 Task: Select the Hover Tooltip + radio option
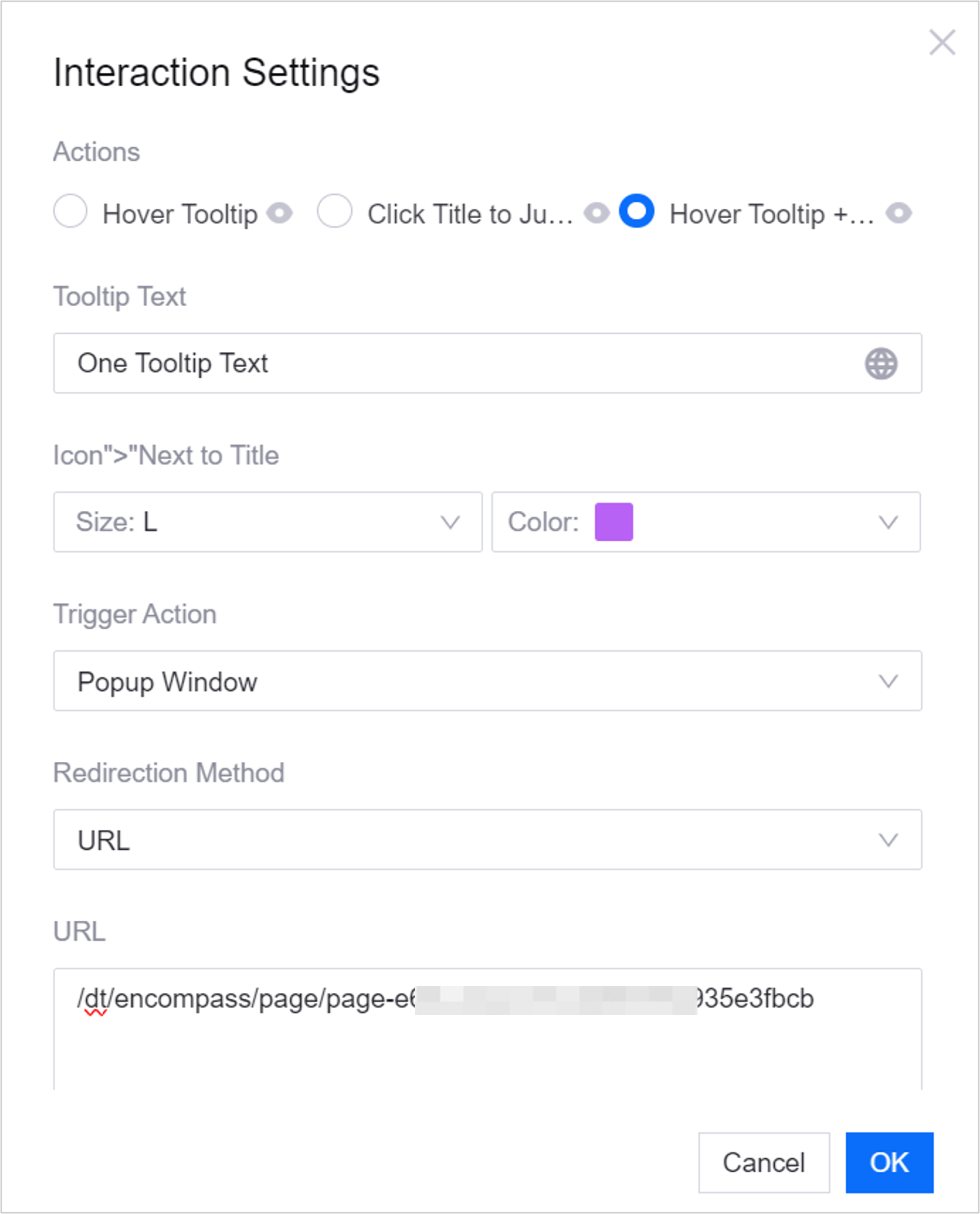[x=637, y=211]
